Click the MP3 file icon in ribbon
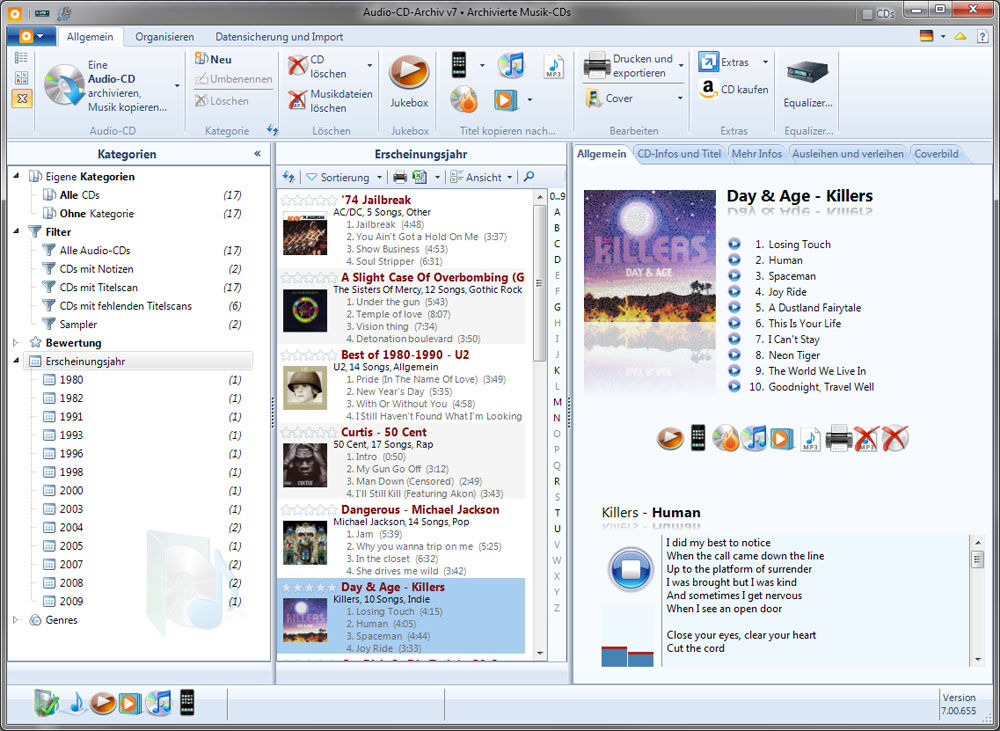Screen dimensions: 1000x731 553,66
